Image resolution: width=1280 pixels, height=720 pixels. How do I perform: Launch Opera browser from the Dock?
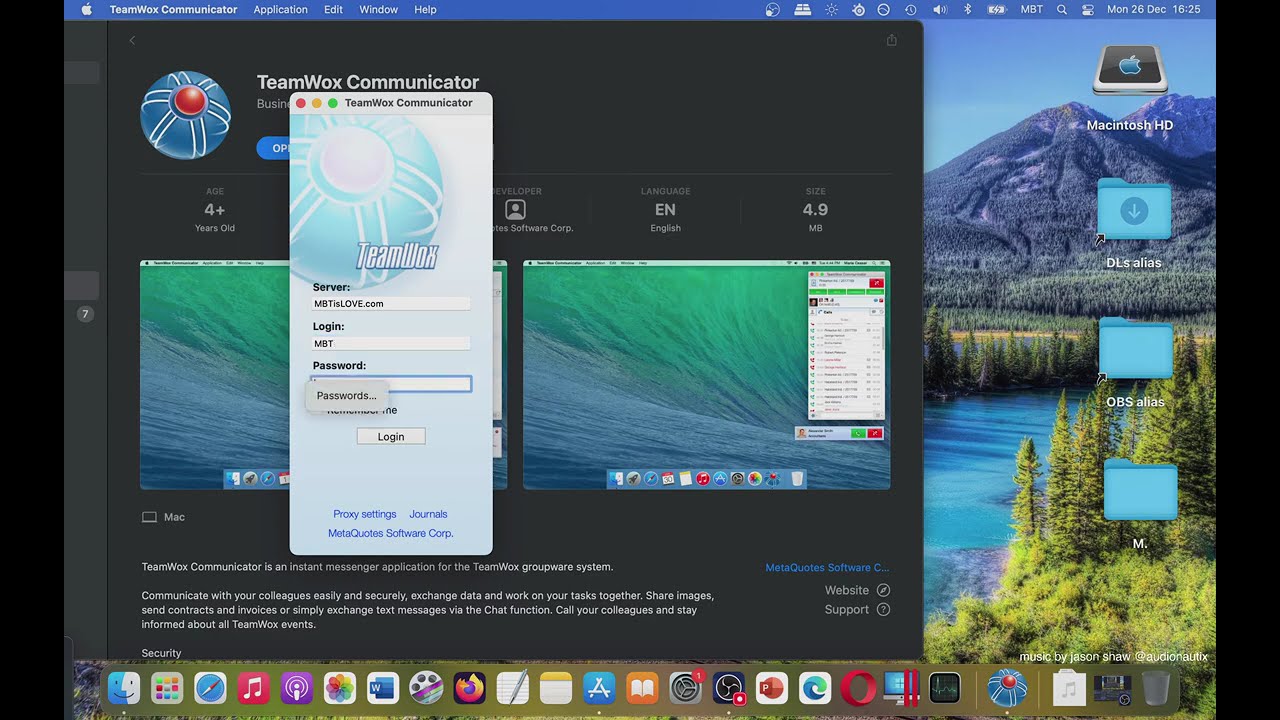pos(858,688)
